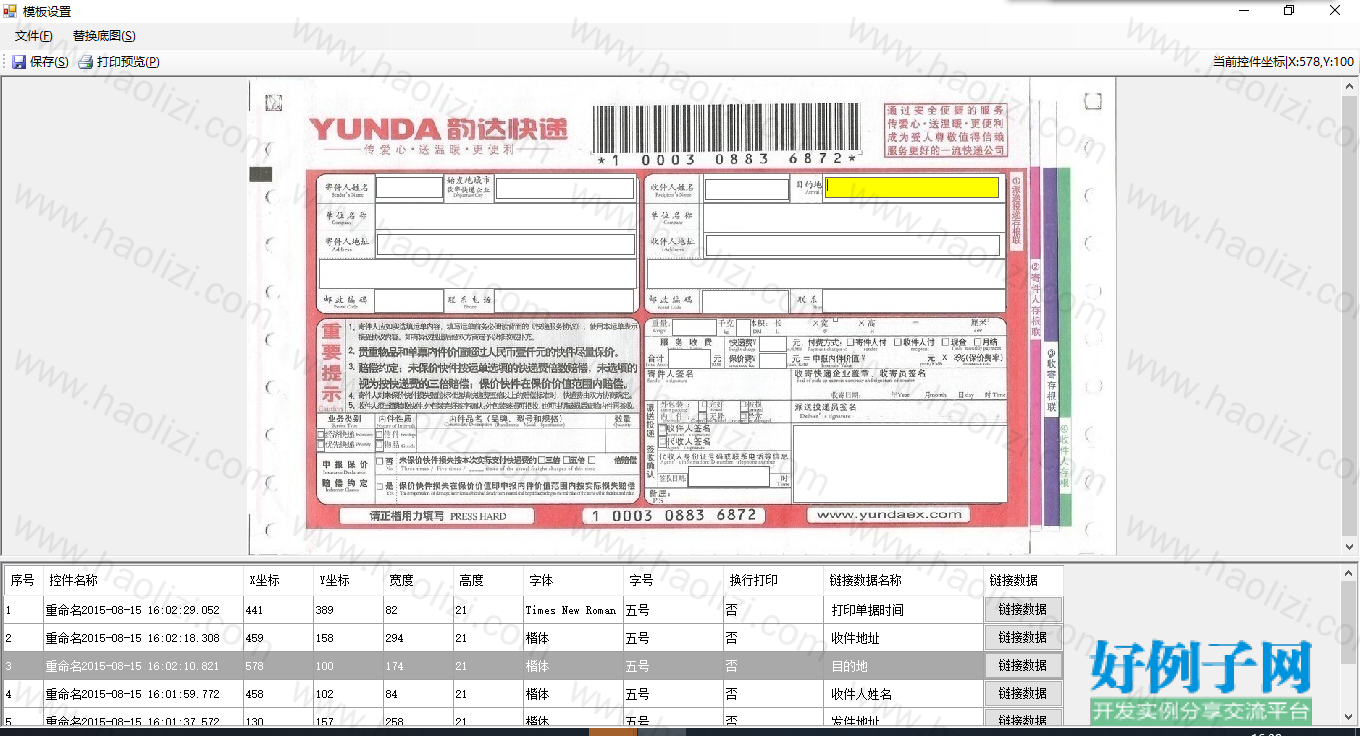Click the 收件人姓名 cell in the table
1360x736 pixels.
(903, 694)
